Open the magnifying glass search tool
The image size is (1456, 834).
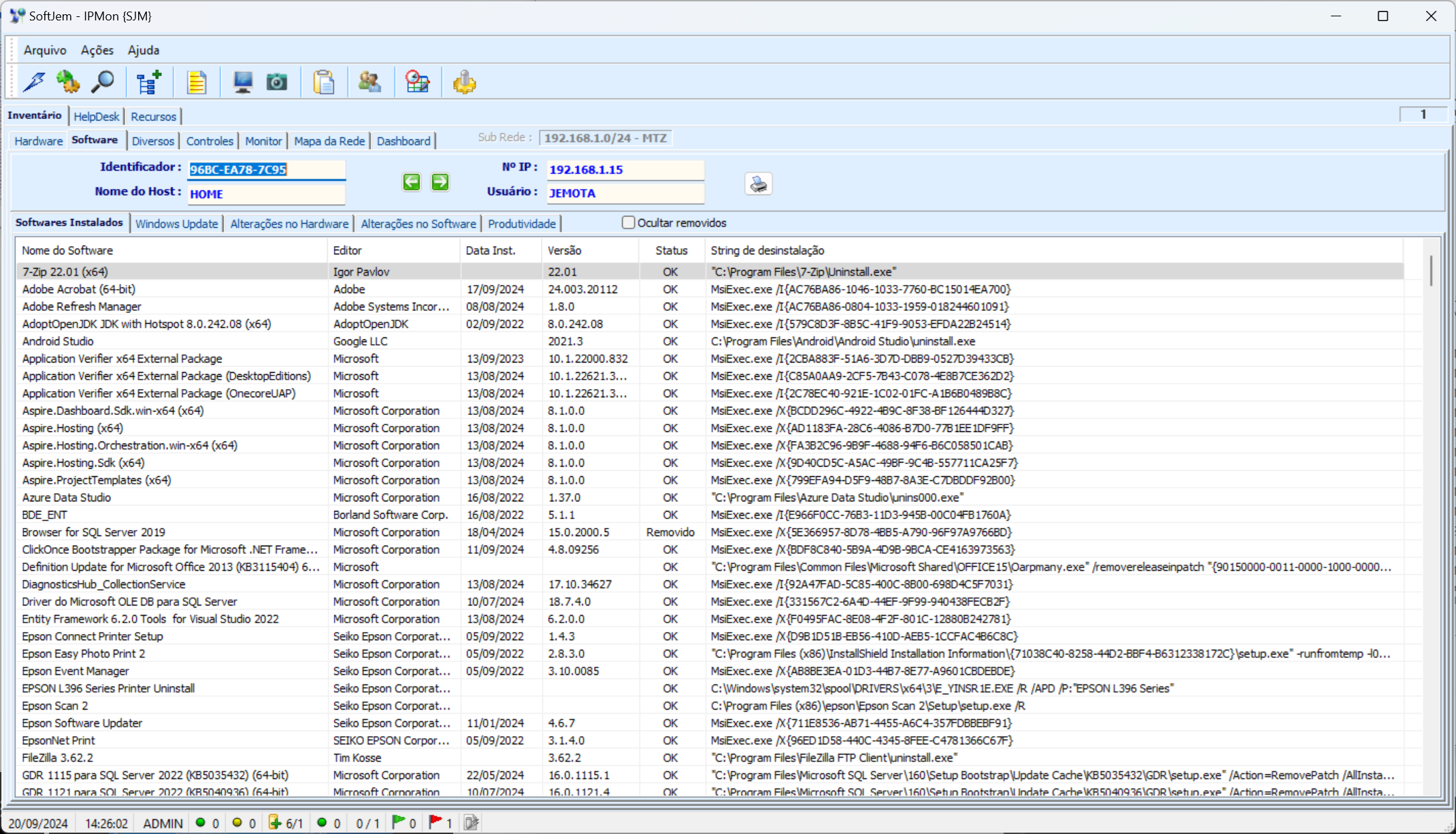(103, 82)
